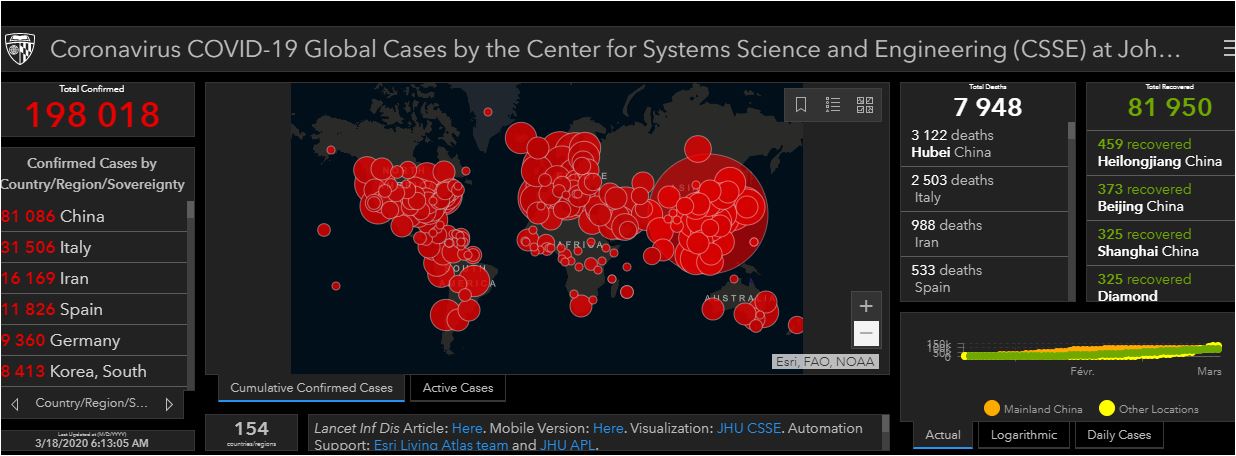This screenshot has width=1236, height=456.
Task: Select Korea, South in confirmed list
Action: point(94,371)
